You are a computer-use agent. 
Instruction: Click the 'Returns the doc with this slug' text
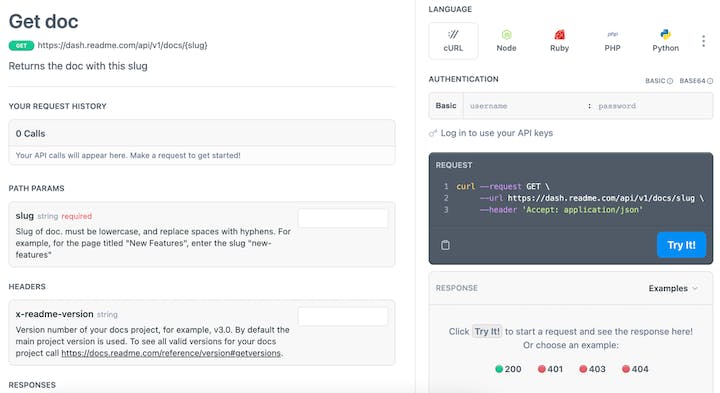(x=78, y=66)
